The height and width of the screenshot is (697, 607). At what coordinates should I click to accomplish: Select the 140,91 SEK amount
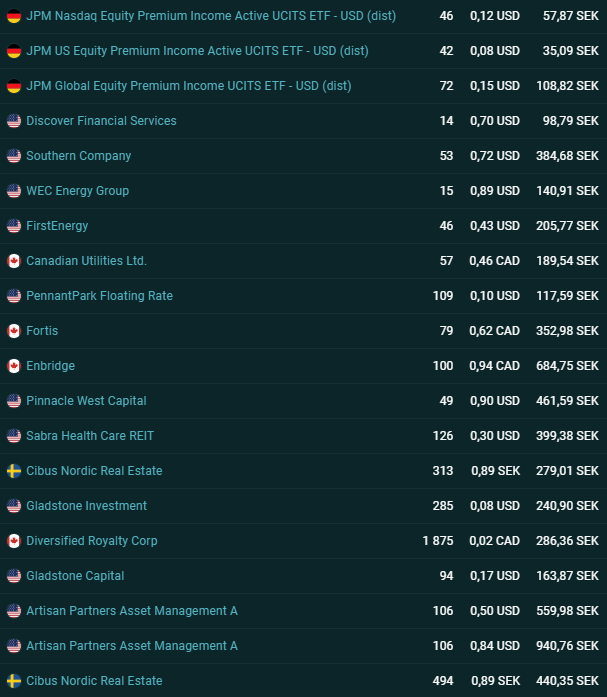(x=567, y=191)
